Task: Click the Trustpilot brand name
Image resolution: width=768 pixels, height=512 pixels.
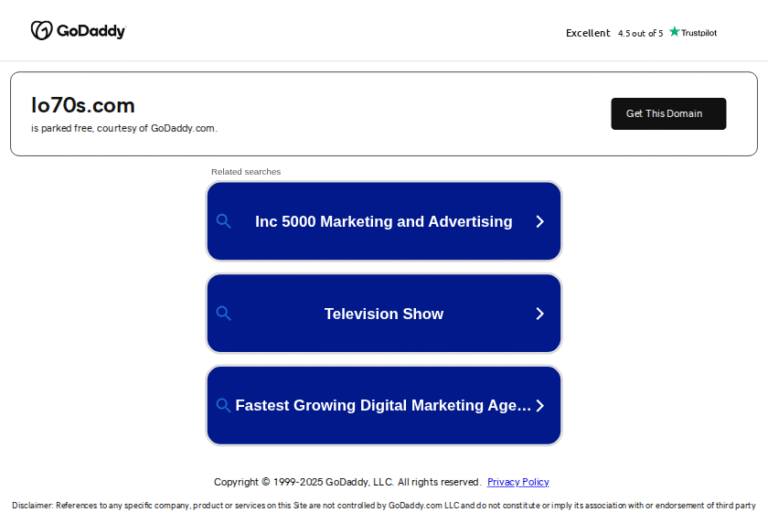Action: [699, 33]
